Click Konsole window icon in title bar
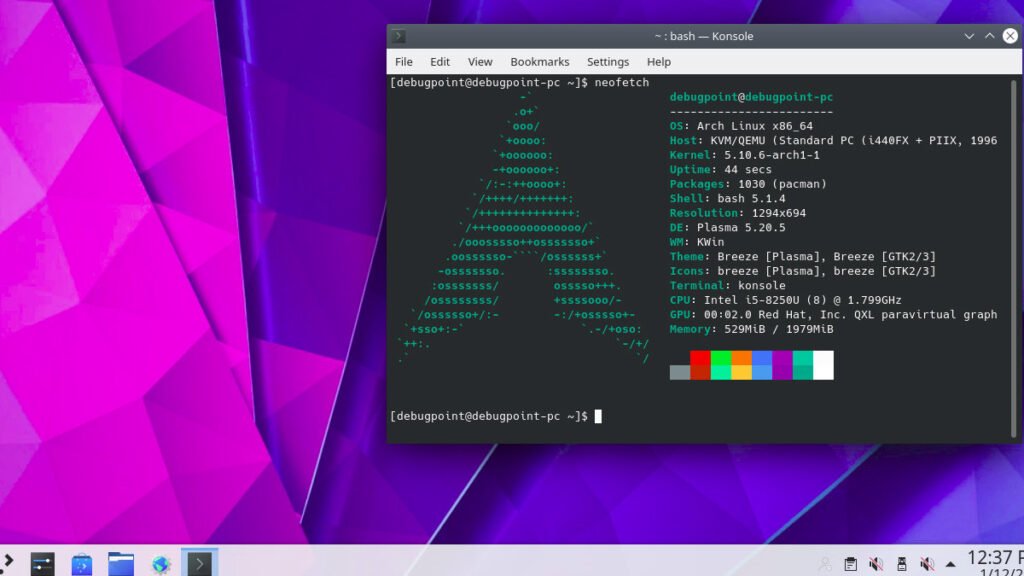The height and width of the screenshot is (576, 1024). tap(399, 36)
